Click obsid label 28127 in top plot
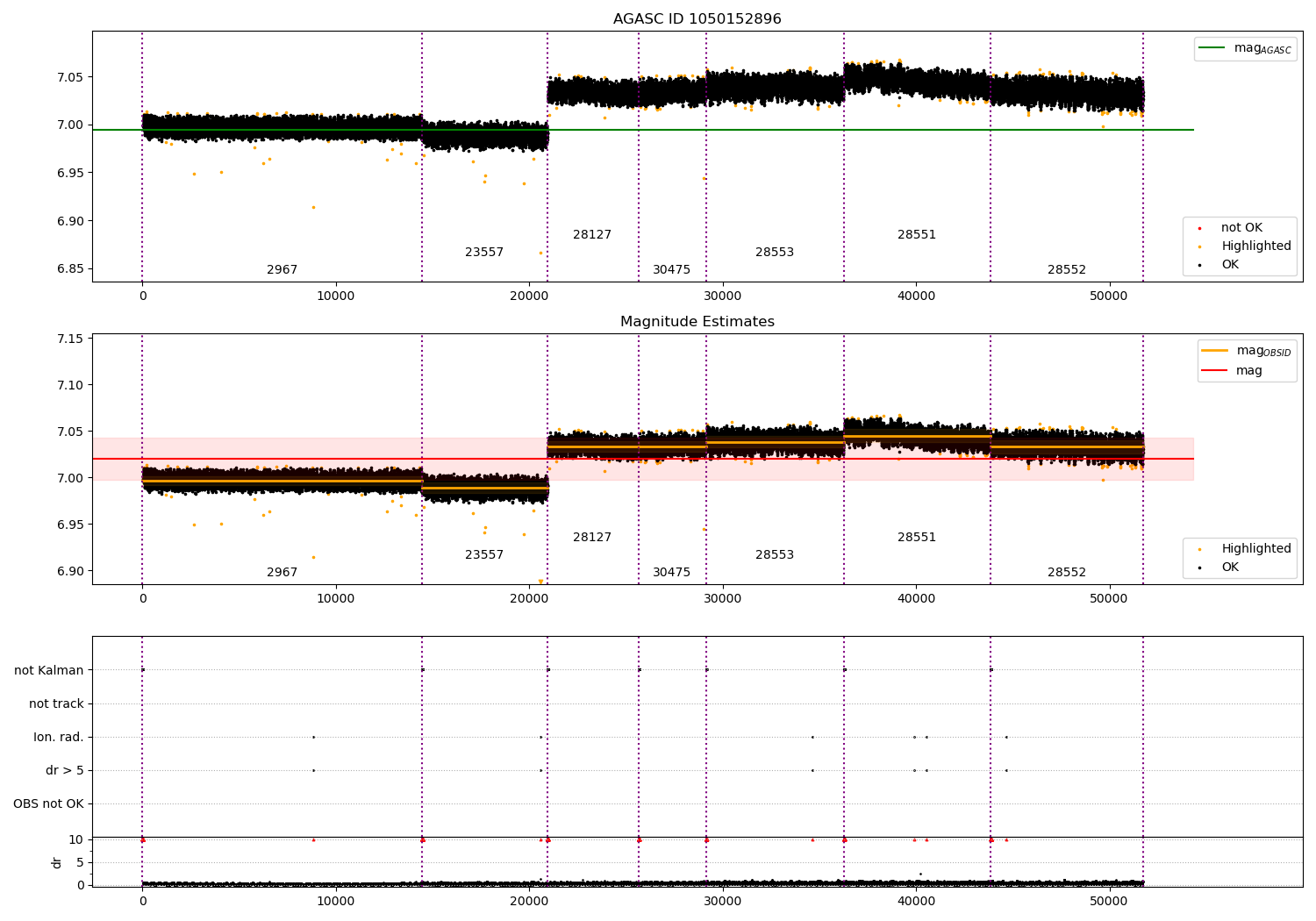Image resolution: width=1316 pixels, height=921 pixels. click(592, 235)
